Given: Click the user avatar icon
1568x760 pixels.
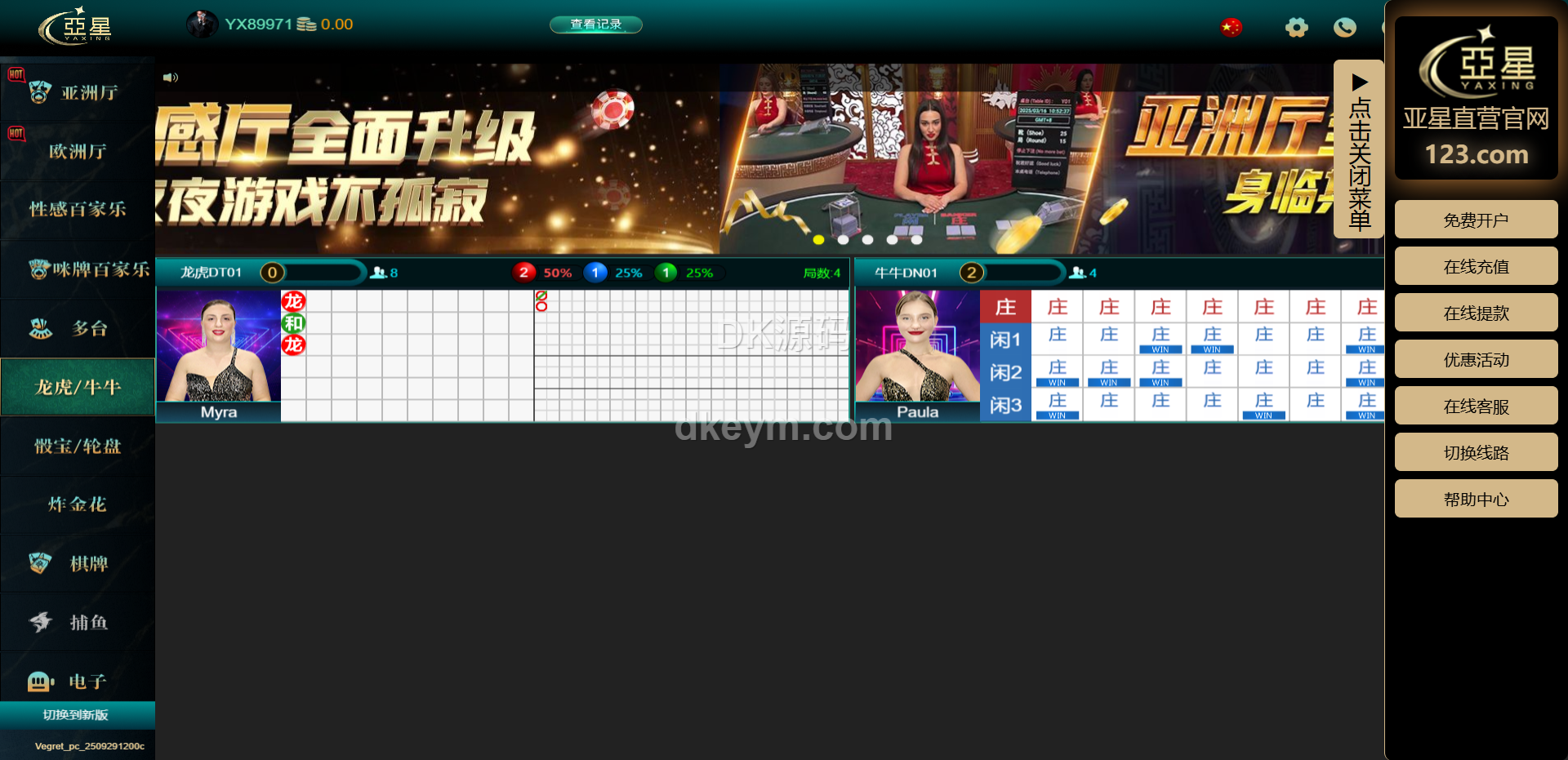Looking at the screenshot, I should (x=201, y=24).
